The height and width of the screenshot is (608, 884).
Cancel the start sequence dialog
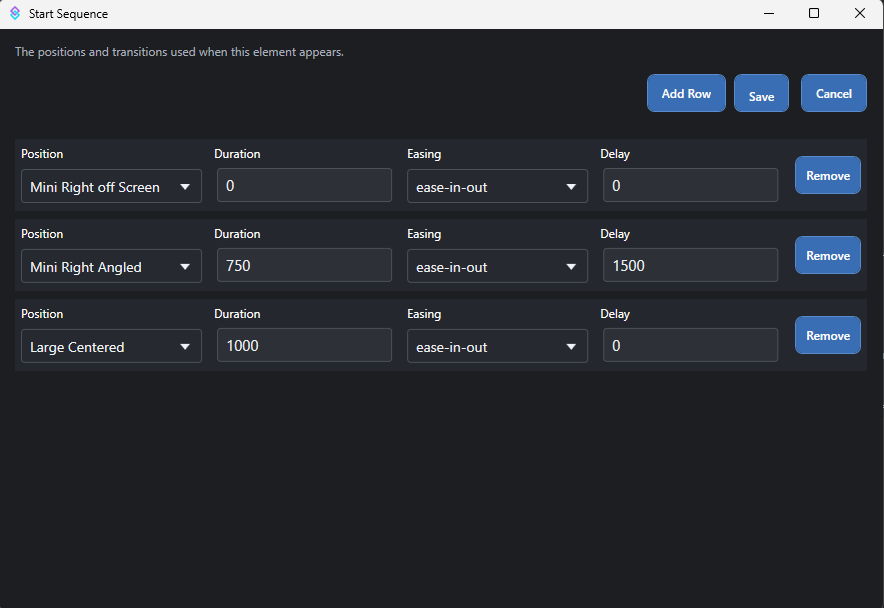click(833, 93)
